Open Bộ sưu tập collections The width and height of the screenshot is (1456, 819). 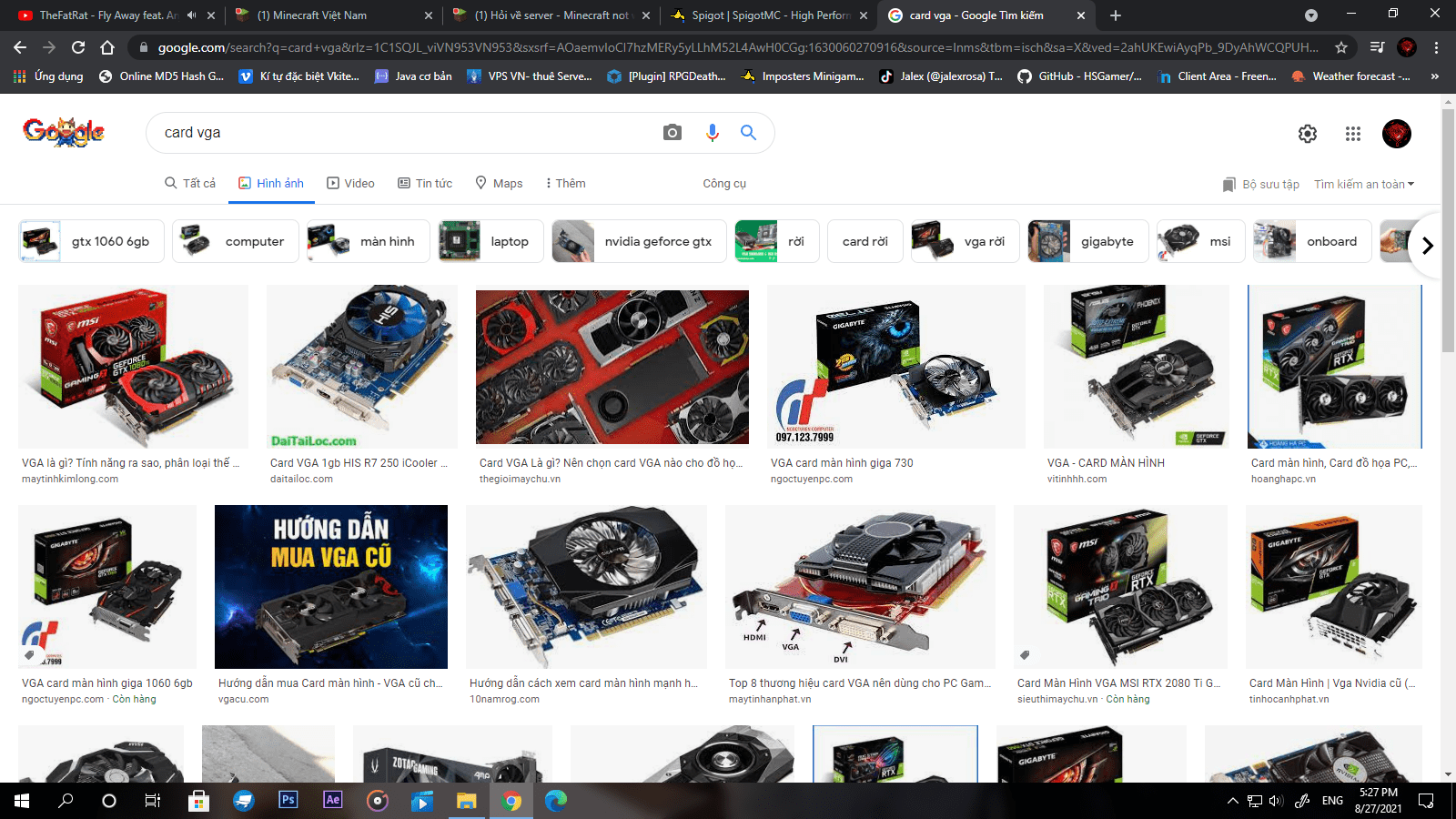1261,184
